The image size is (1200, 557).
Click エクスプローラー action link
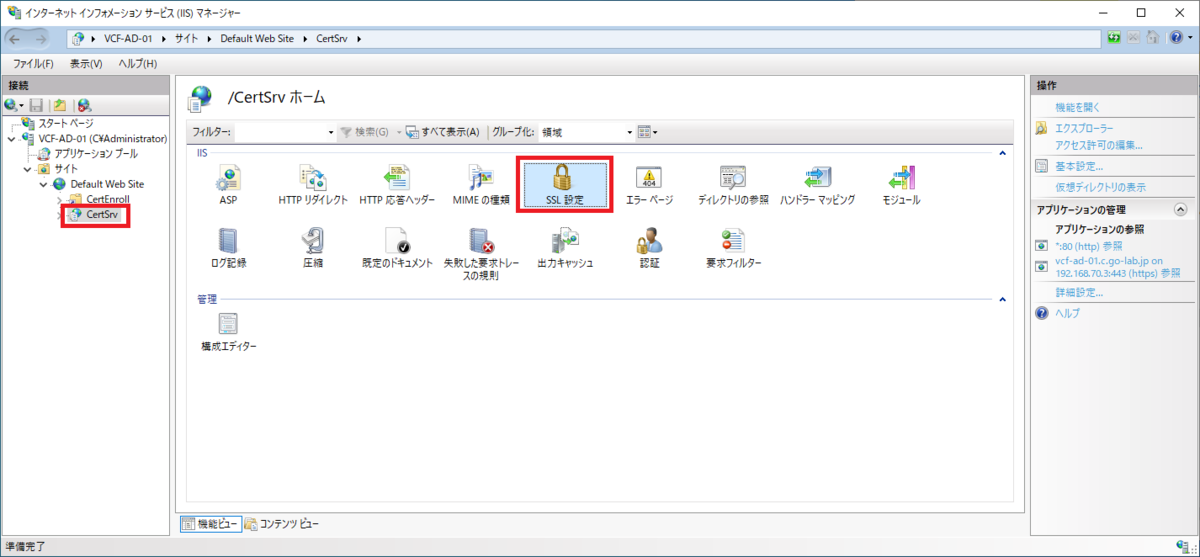[x=1085, y=128]
